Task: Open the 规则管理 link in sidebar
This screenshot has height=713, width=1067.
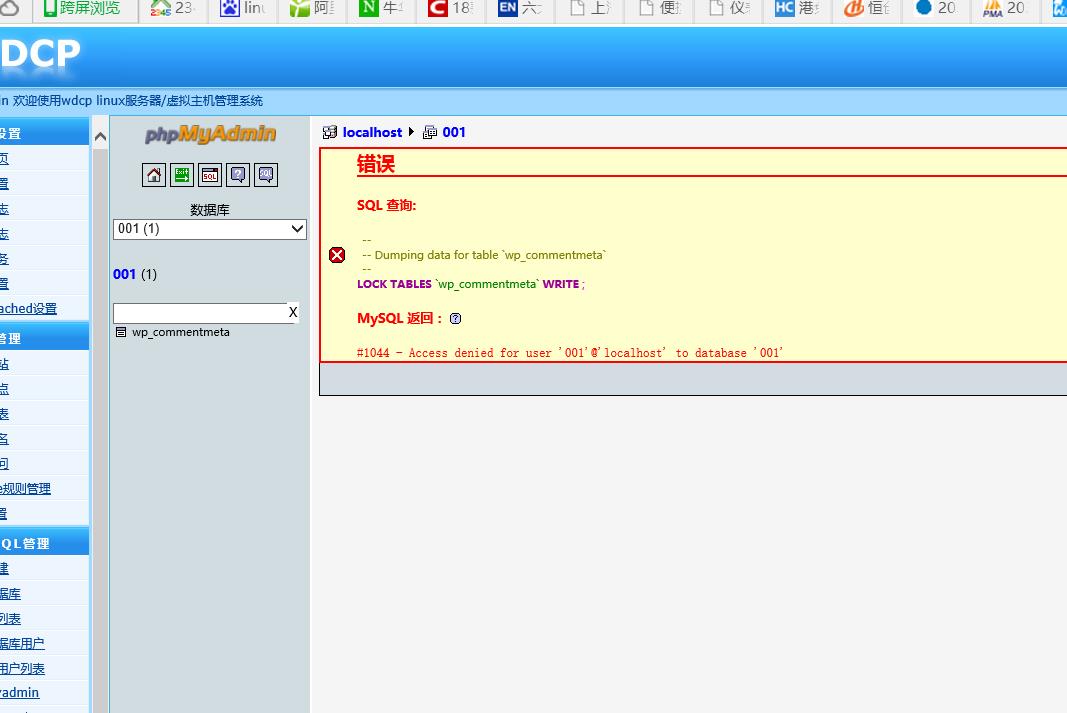Action: tap(26, 489)
